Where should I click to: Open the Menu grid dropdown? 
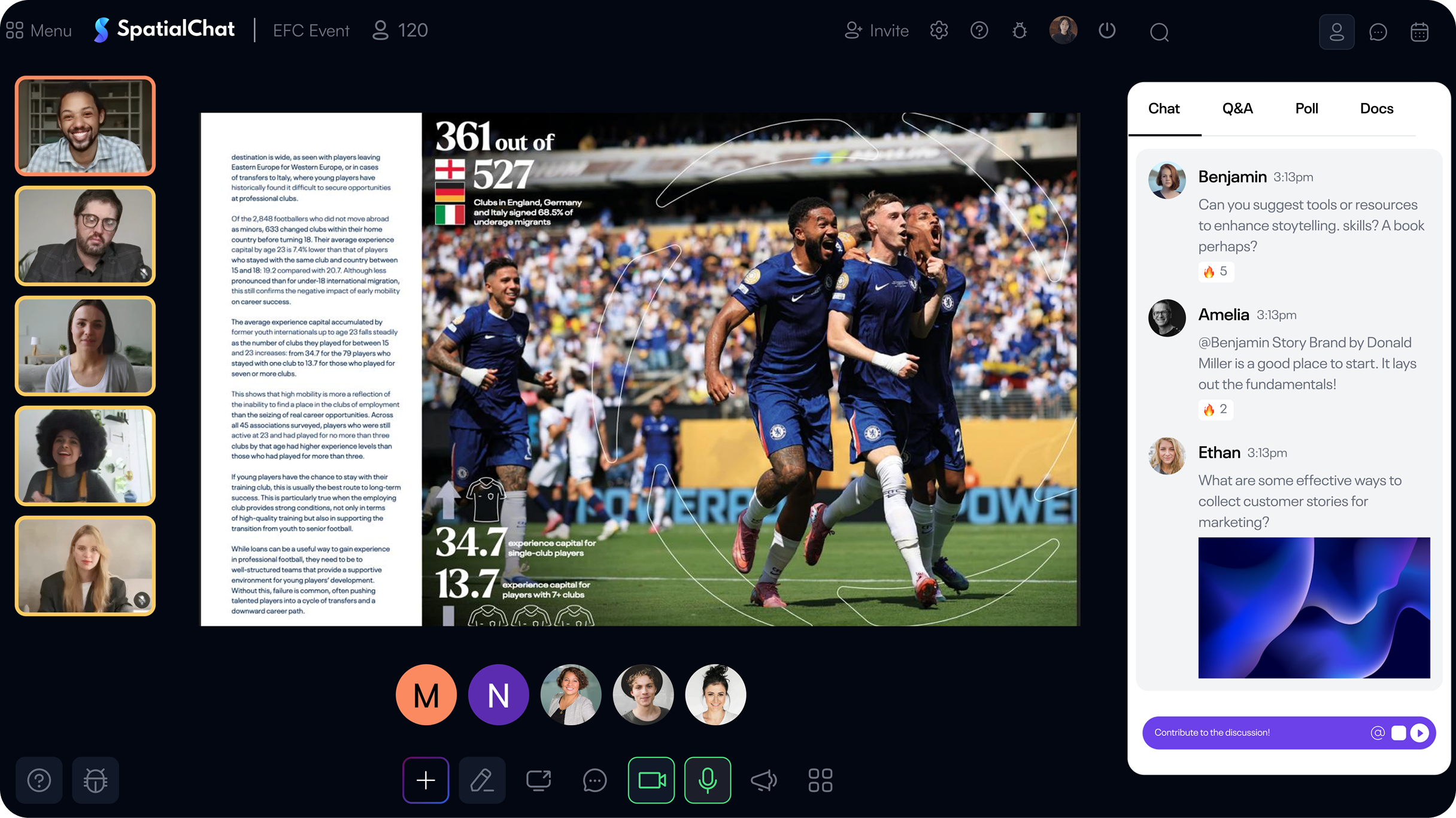pyautogui.click(x=39, y=31)
